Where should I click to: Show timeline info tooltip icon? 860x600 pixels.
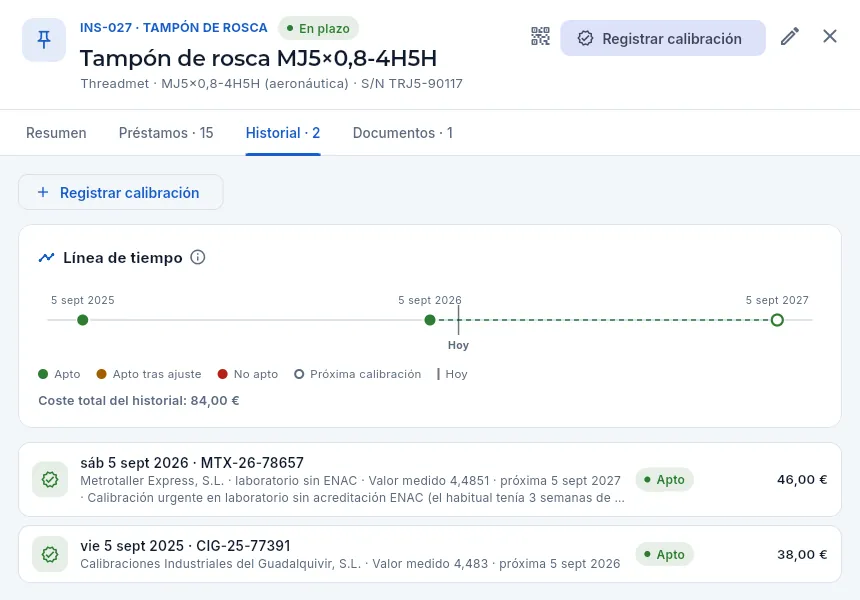pos(197,257)
